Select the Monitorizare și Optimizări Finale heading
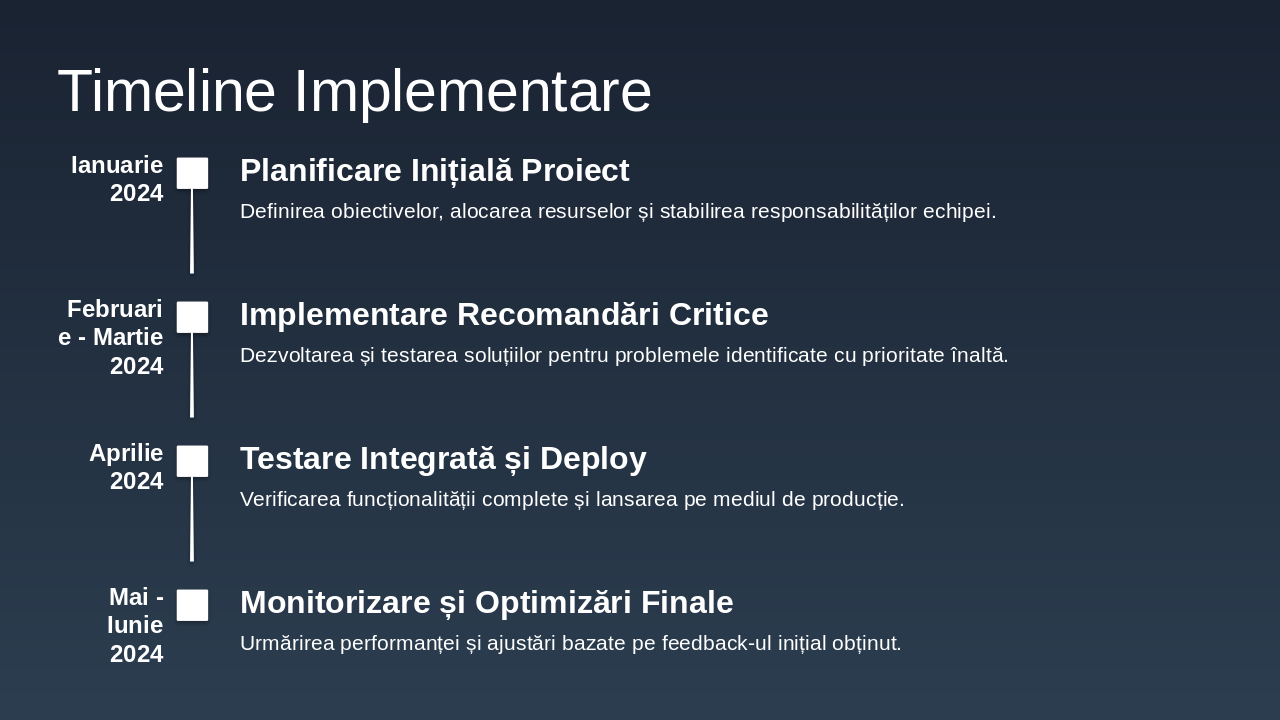The width and height of the screenshot is (1280, 720). click(x=487, y=602)
